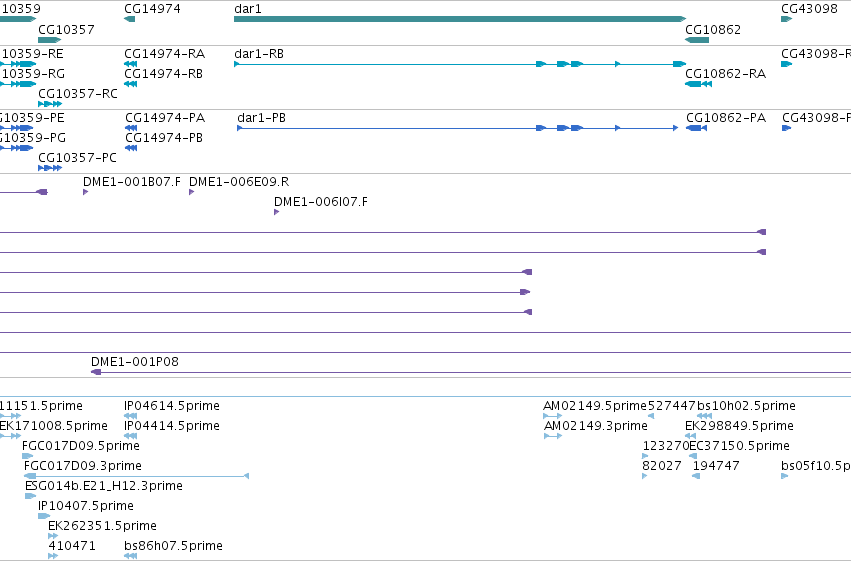Click the CG14974-PA label
Screen dimensions: 851x561
pyautogui.click(x=165, y=118)
